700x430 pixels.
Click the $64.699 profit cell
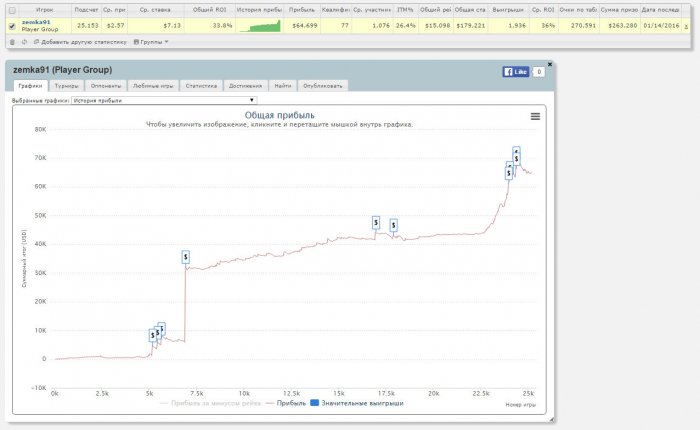tap(304, 26)
